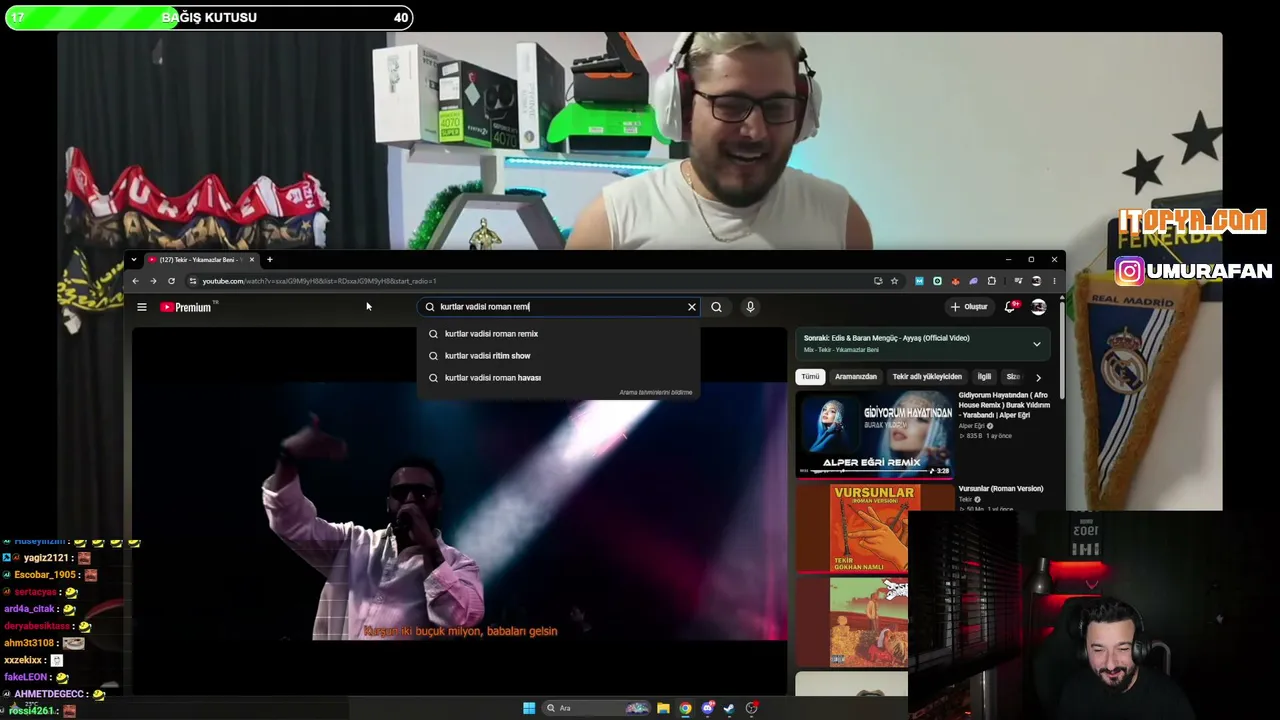Expand the Sonraki mix playlist panel
Image resolution: width=1280 pixels, height=720 pixels.
(x=1036, y=344)
